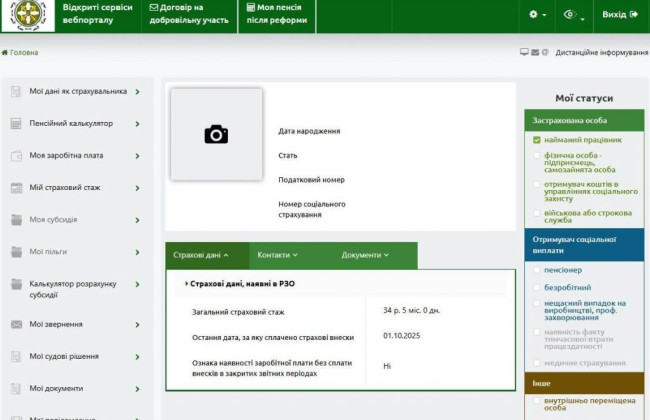Expand chevron for Мої документи
The image size is (650, 420).
tap(138, 389)
